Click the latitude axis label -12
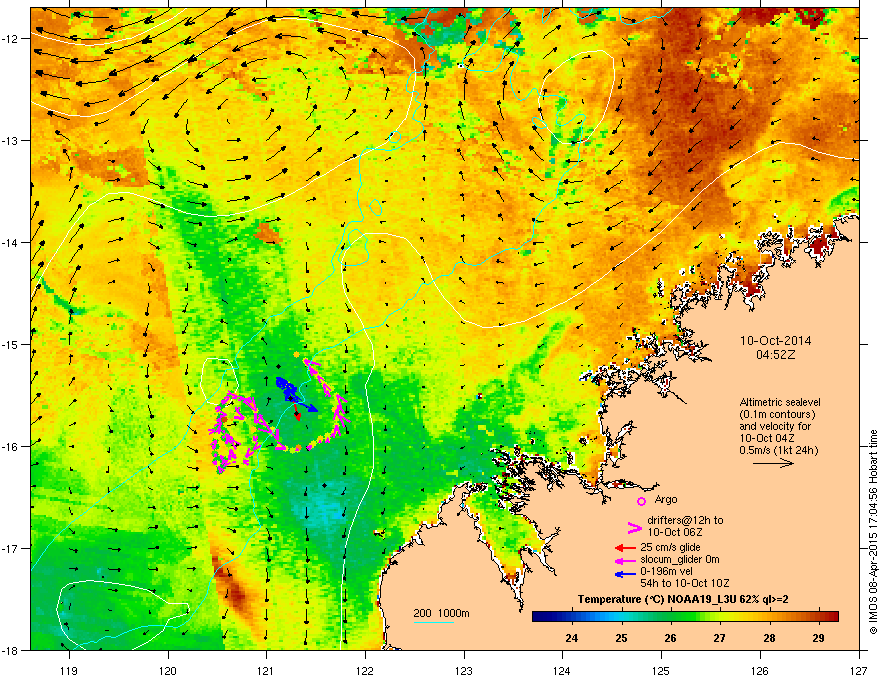This screenshot has height=680, width=880. (x=10, y=39)
